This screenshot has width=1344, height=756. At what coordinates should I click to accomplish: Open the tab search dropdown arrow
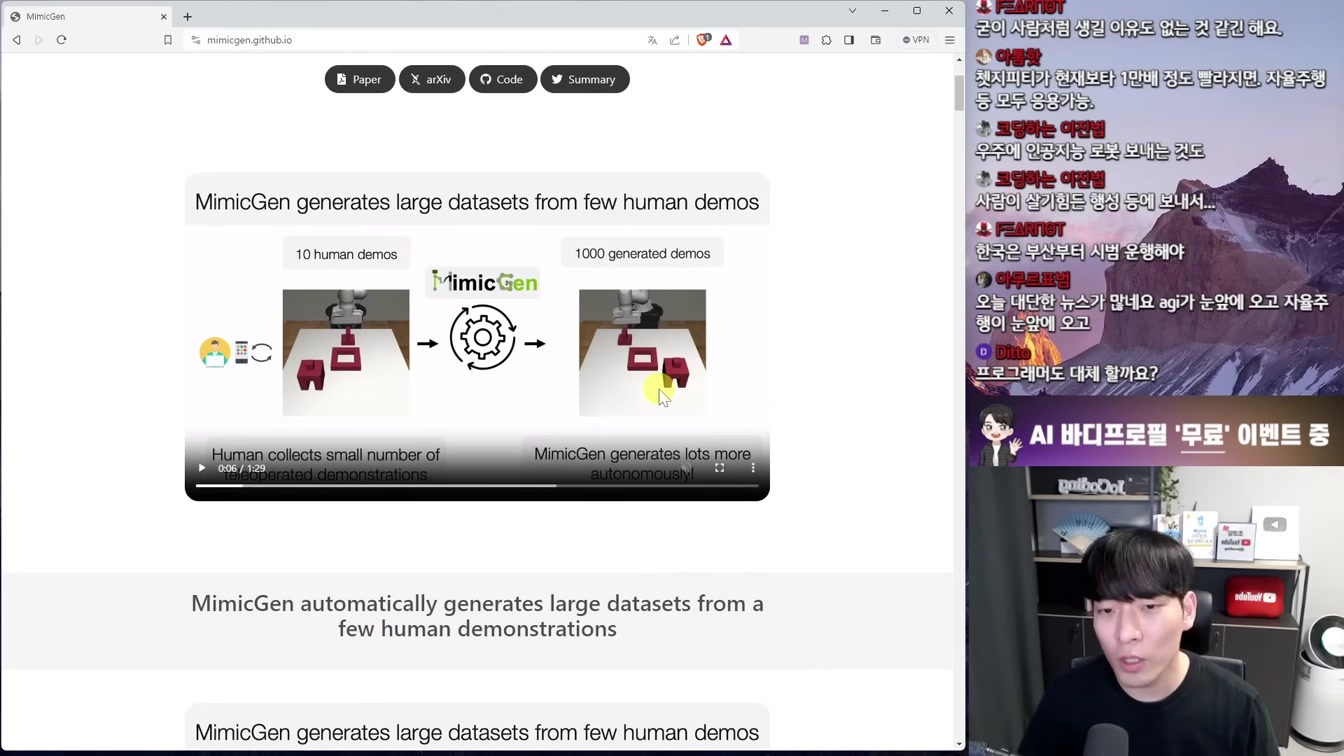[852, 11]
